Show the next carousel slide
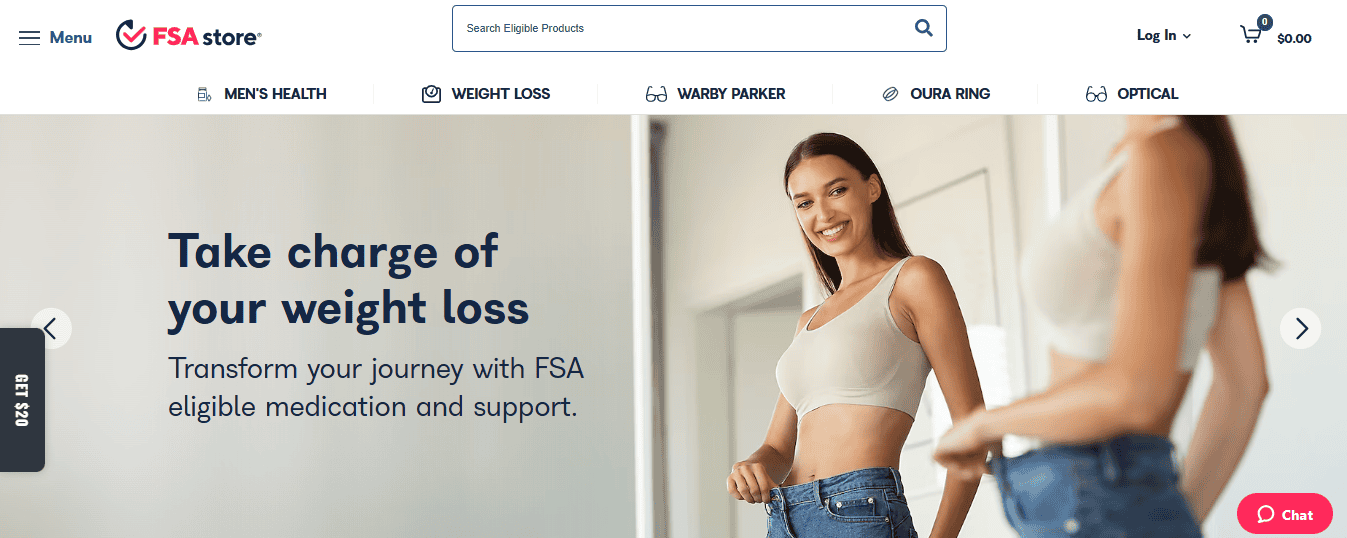Viewport: 1347px width, 538px height. point(1301,328)
